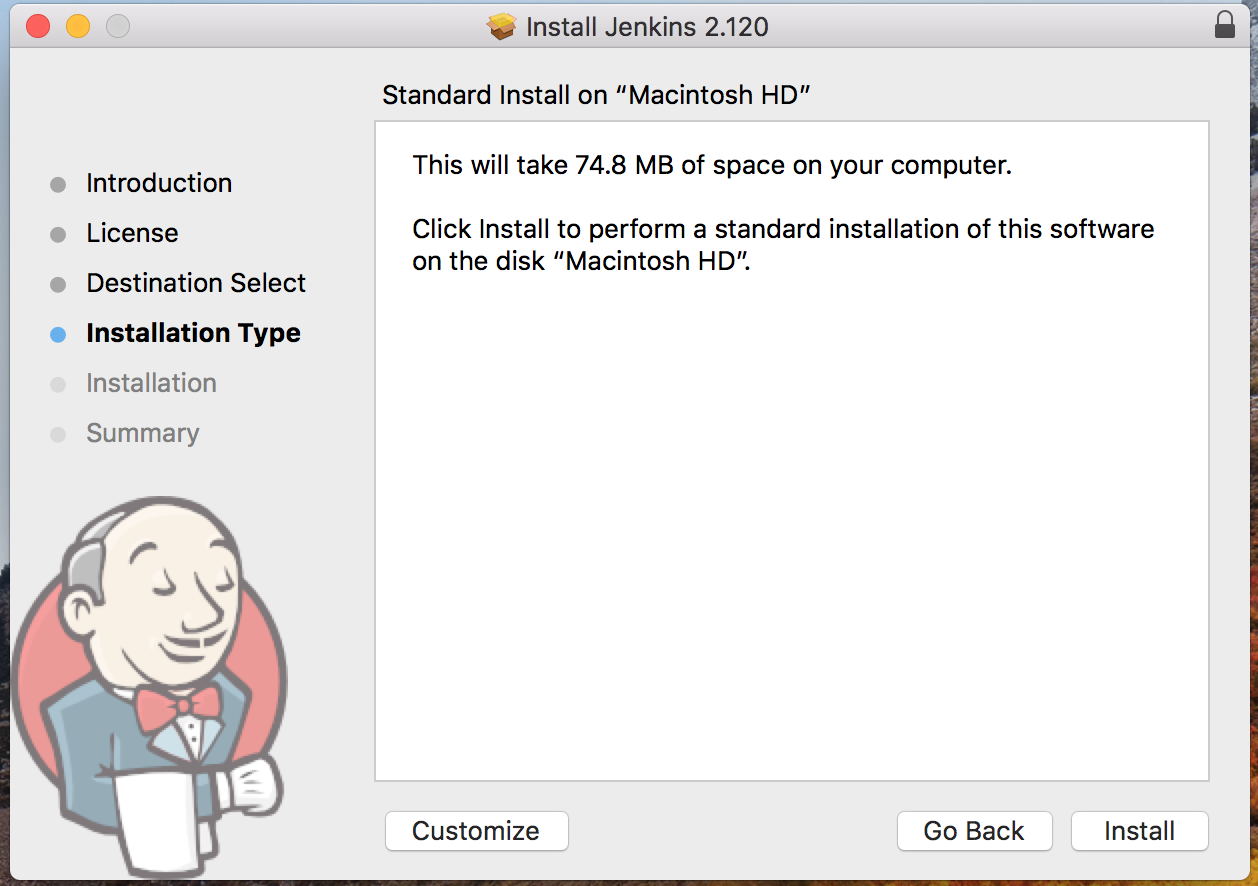Select the License step in sidebar

132,233
